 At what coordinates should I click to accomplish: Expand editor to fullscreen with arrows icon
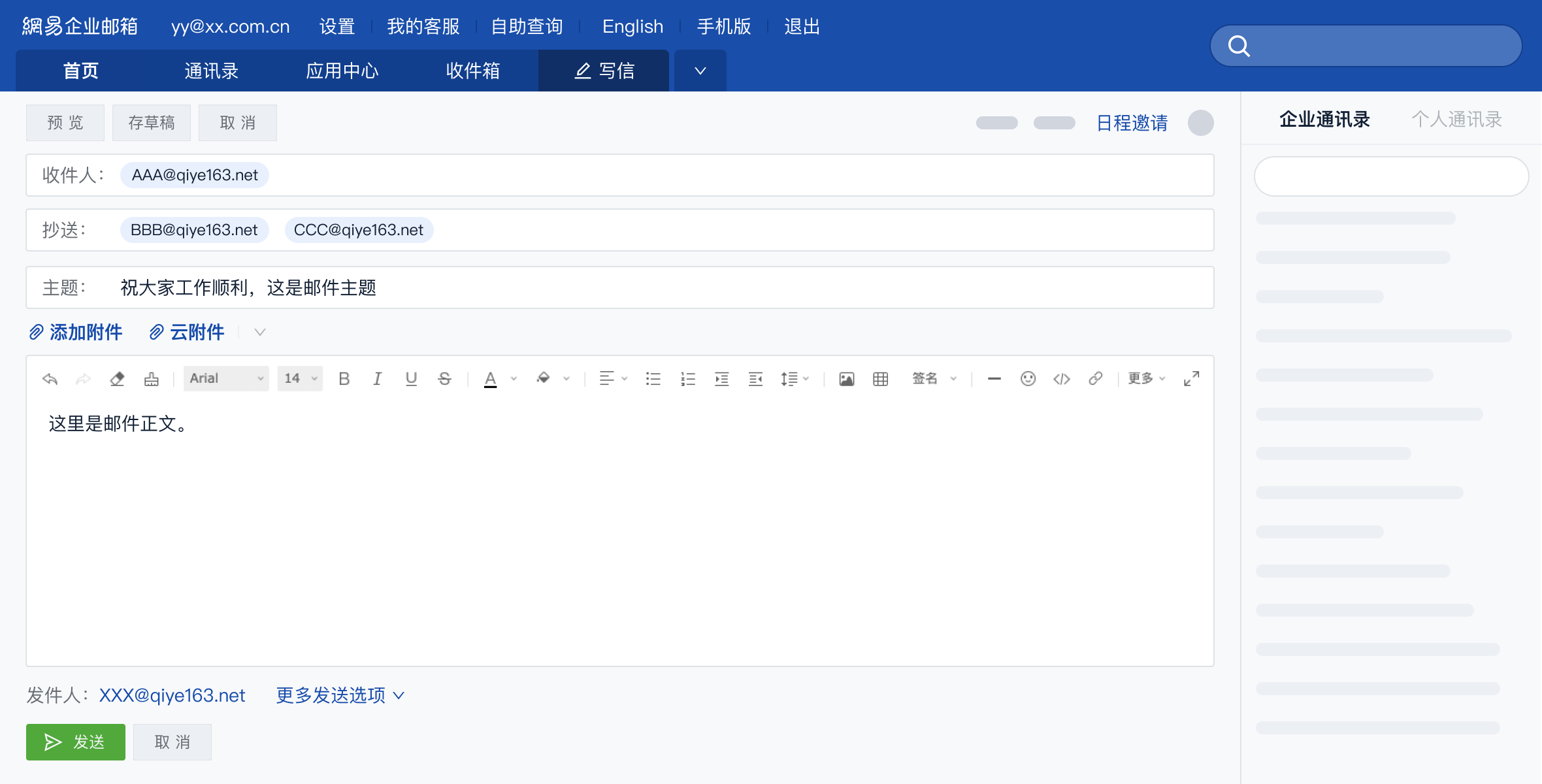point(1191,379)
